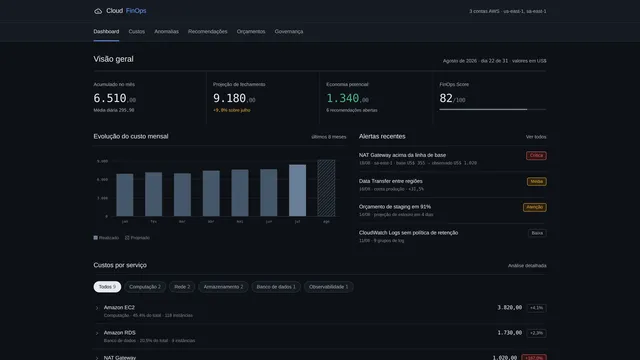Viewport: 640px width, 360px height.
Task: Click the AWS accounts and regions text
Action: pos(508,11)
